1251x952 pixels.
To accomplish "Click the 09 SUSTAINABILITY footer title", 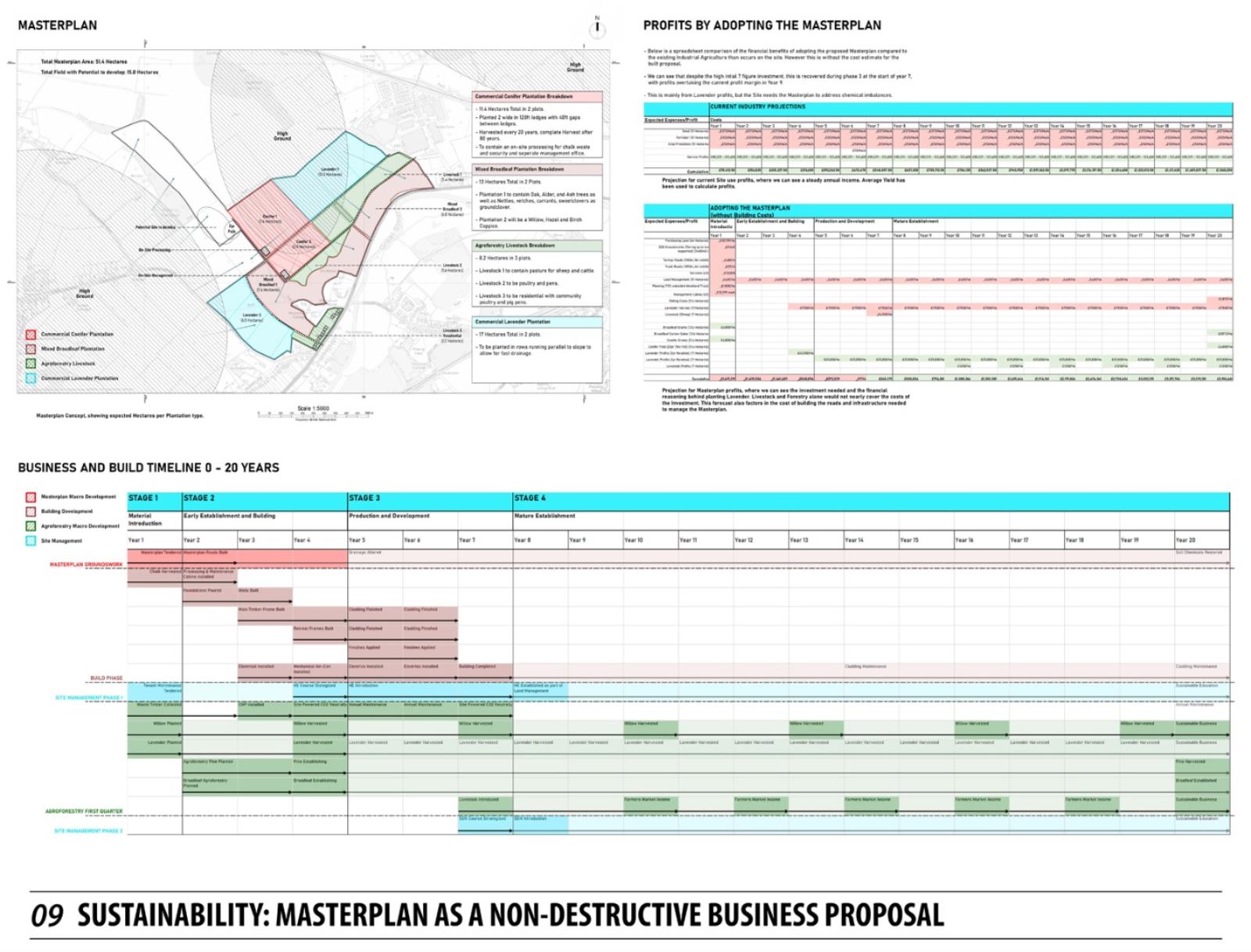I will [x=488, y=914].
